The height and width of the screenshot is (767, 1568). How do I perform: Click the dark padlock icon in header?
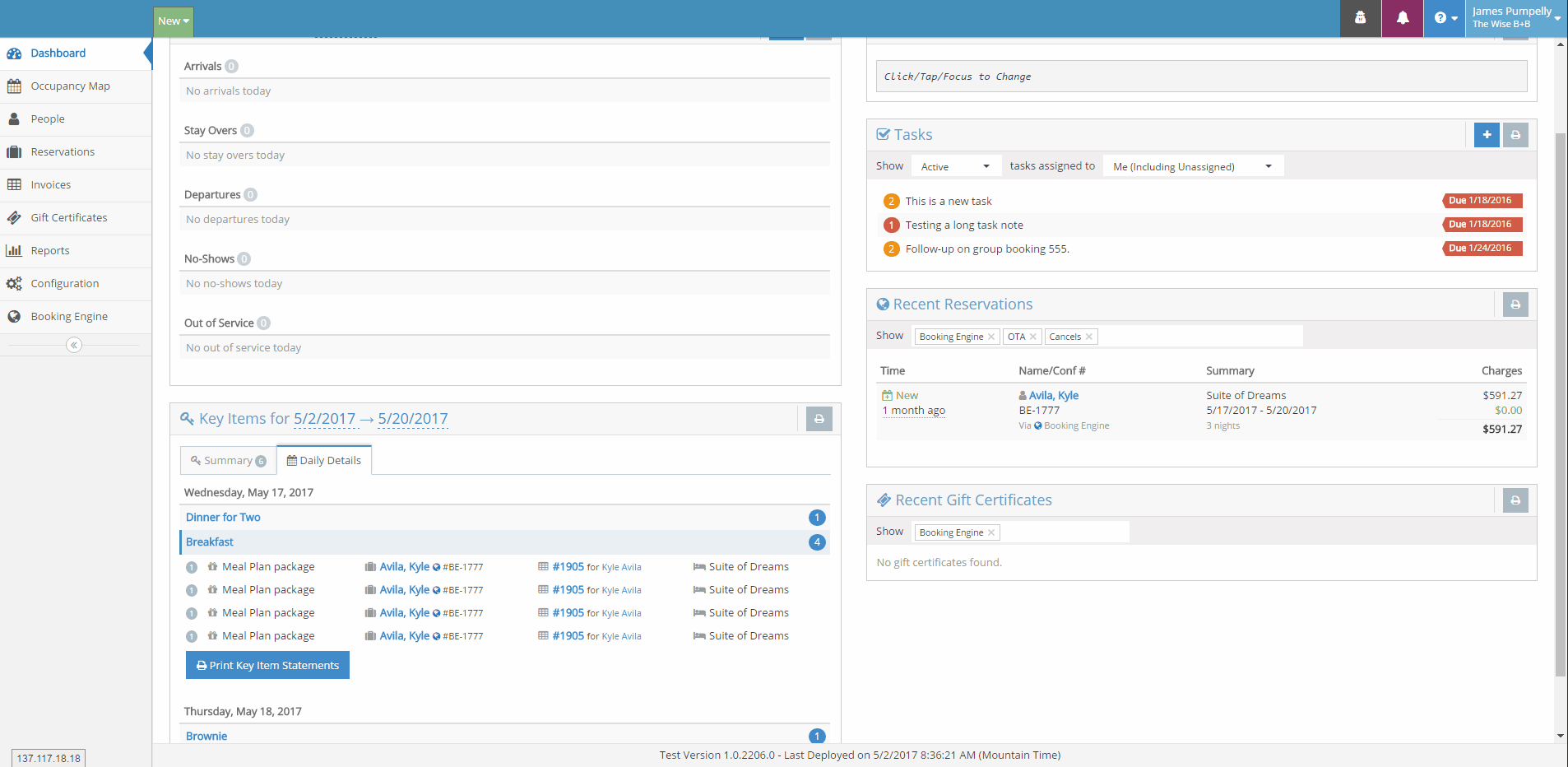click(1361, 18)
